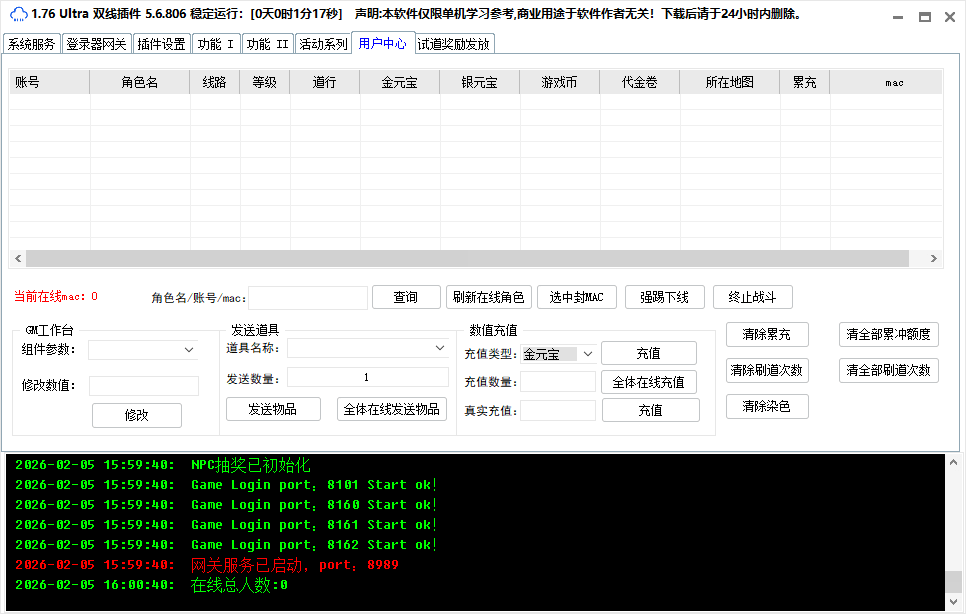Click the 终止战斗 button
966x614 pixels.
pyautogui.click(x=752, y=297)
